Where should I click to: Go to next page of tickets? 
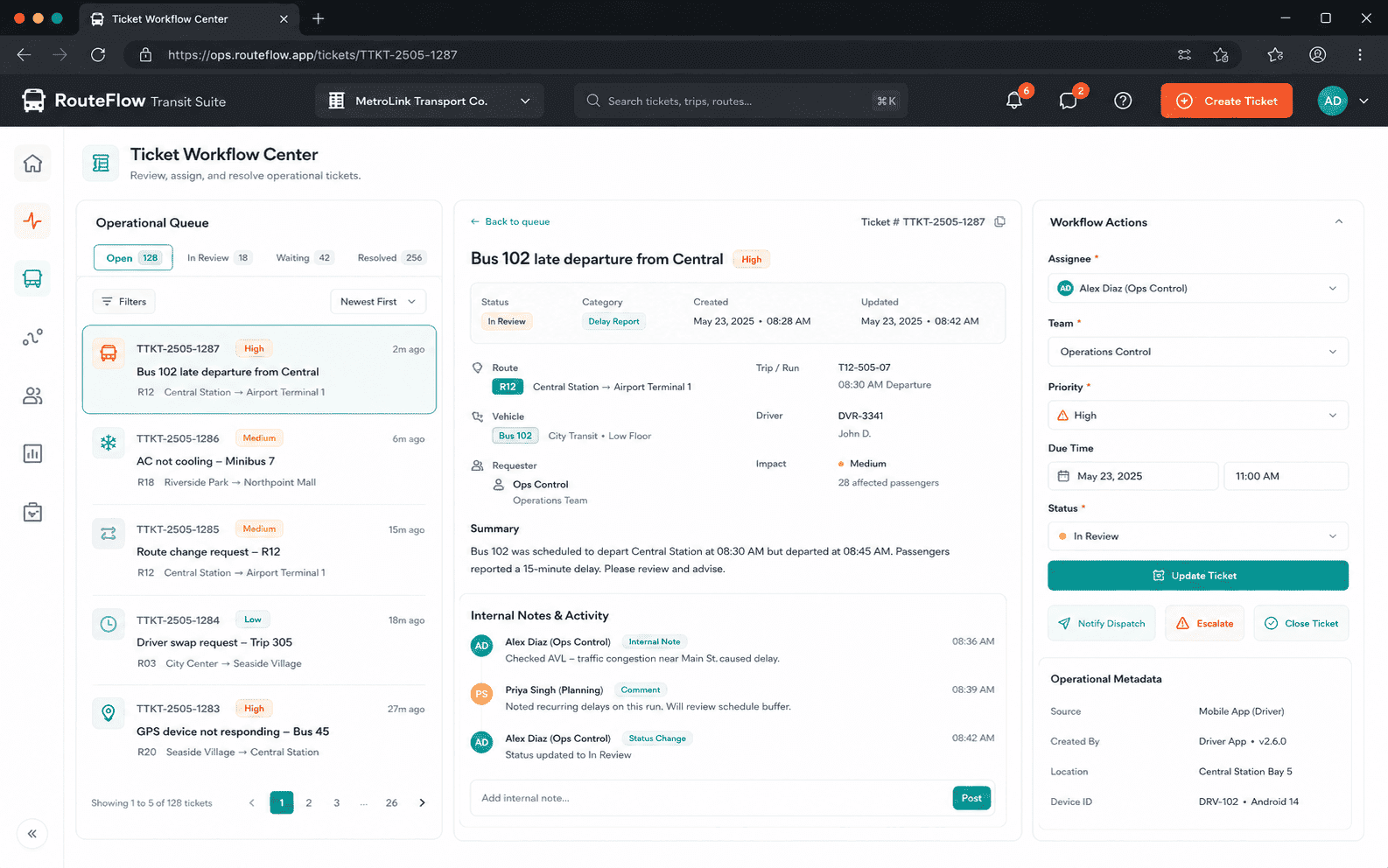[x=422, y=802]
